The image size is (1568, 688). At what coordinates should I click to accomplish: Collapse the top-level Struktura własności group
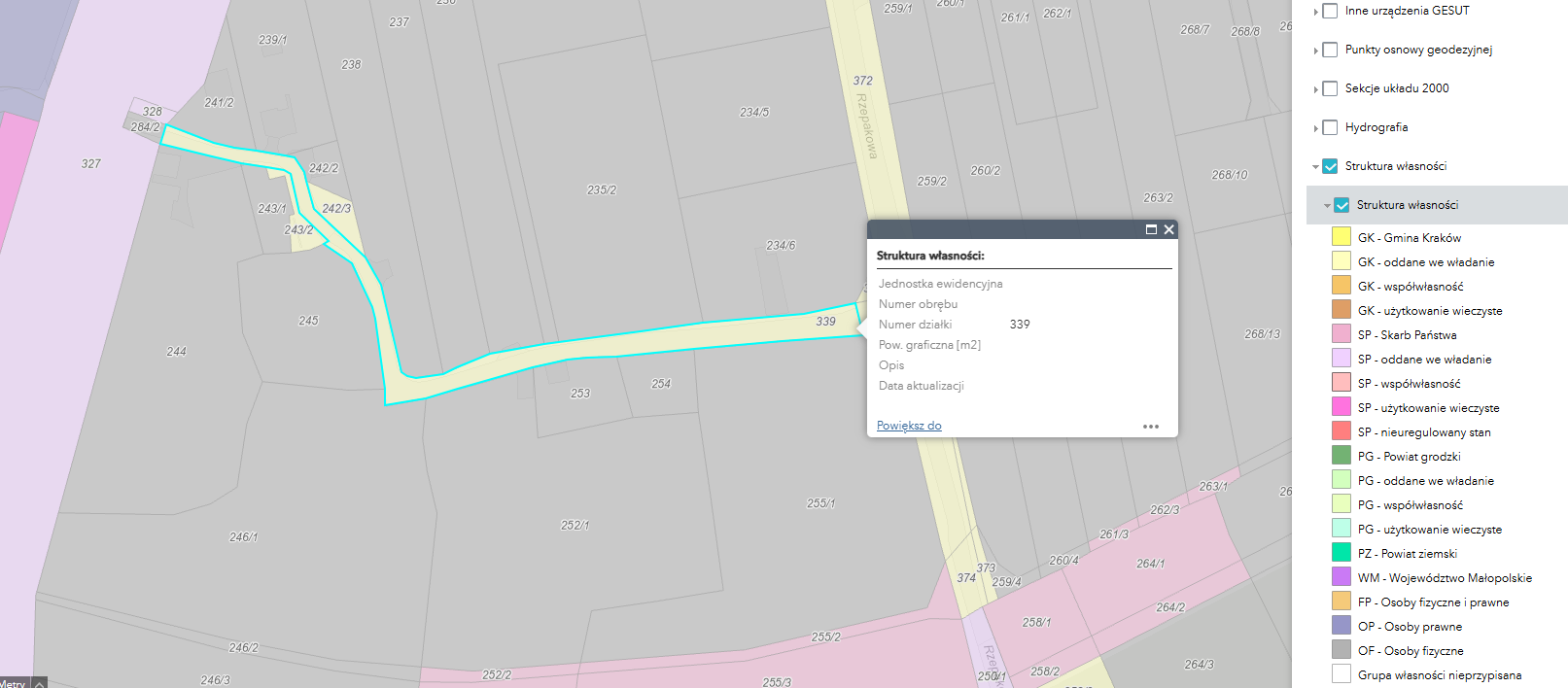pos(1315,167)
